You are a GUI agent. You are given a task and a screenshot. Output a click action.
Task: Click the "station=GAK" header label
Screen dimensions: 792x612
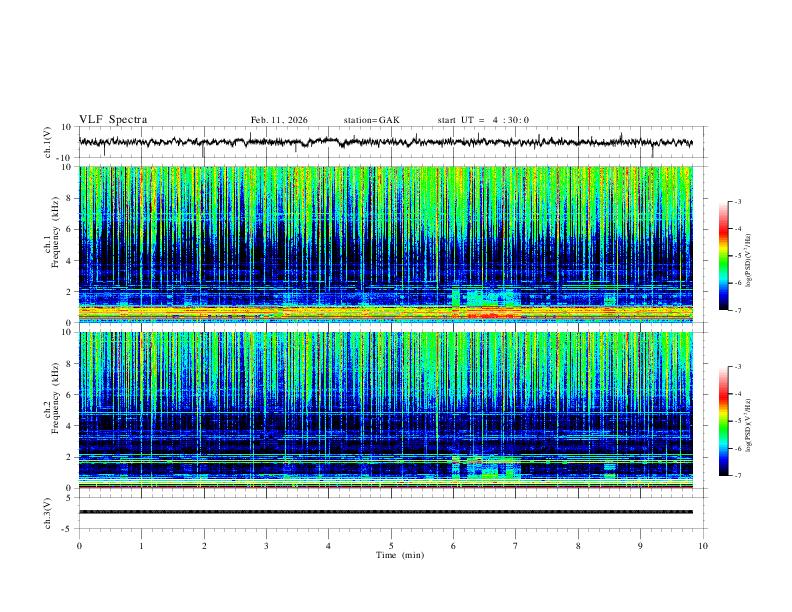[x=371, y=120]
